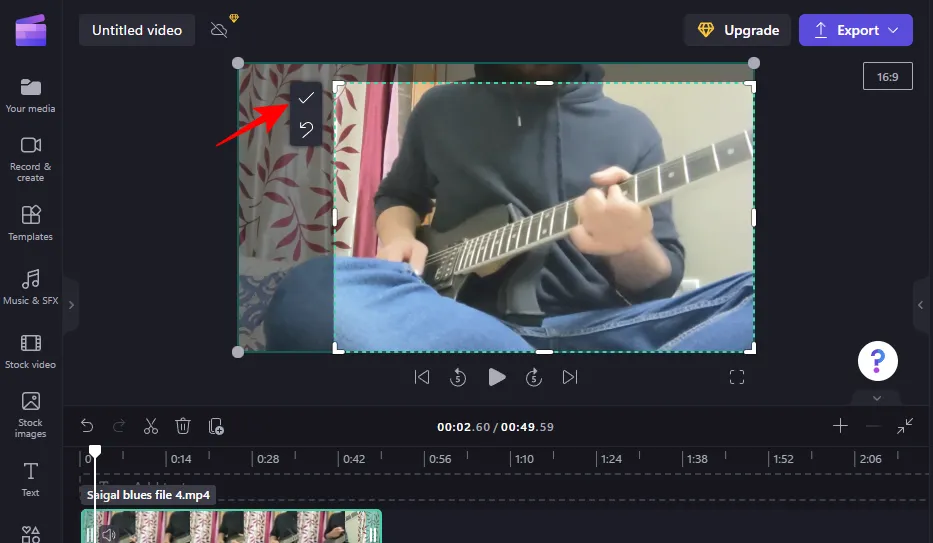Switch to the Music & SFX tab
Viewport: 933px width, 543px height.
coord(31,287)
